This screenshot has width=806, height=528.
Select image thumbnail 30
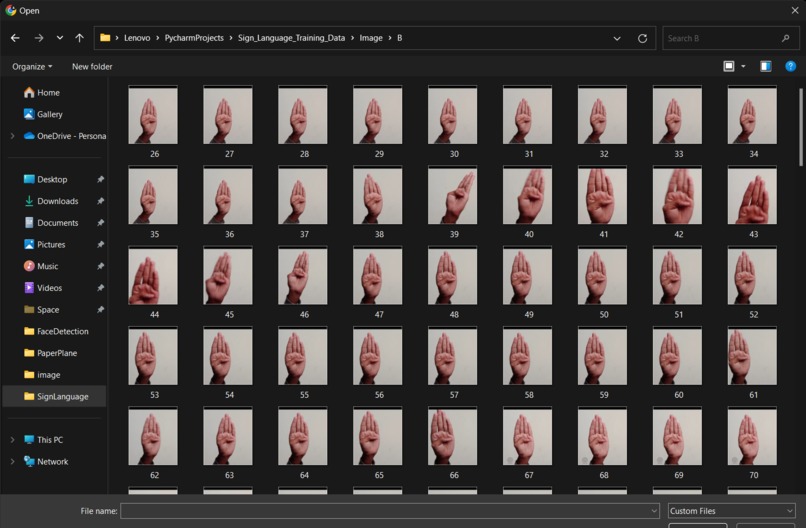click(452, 115)
